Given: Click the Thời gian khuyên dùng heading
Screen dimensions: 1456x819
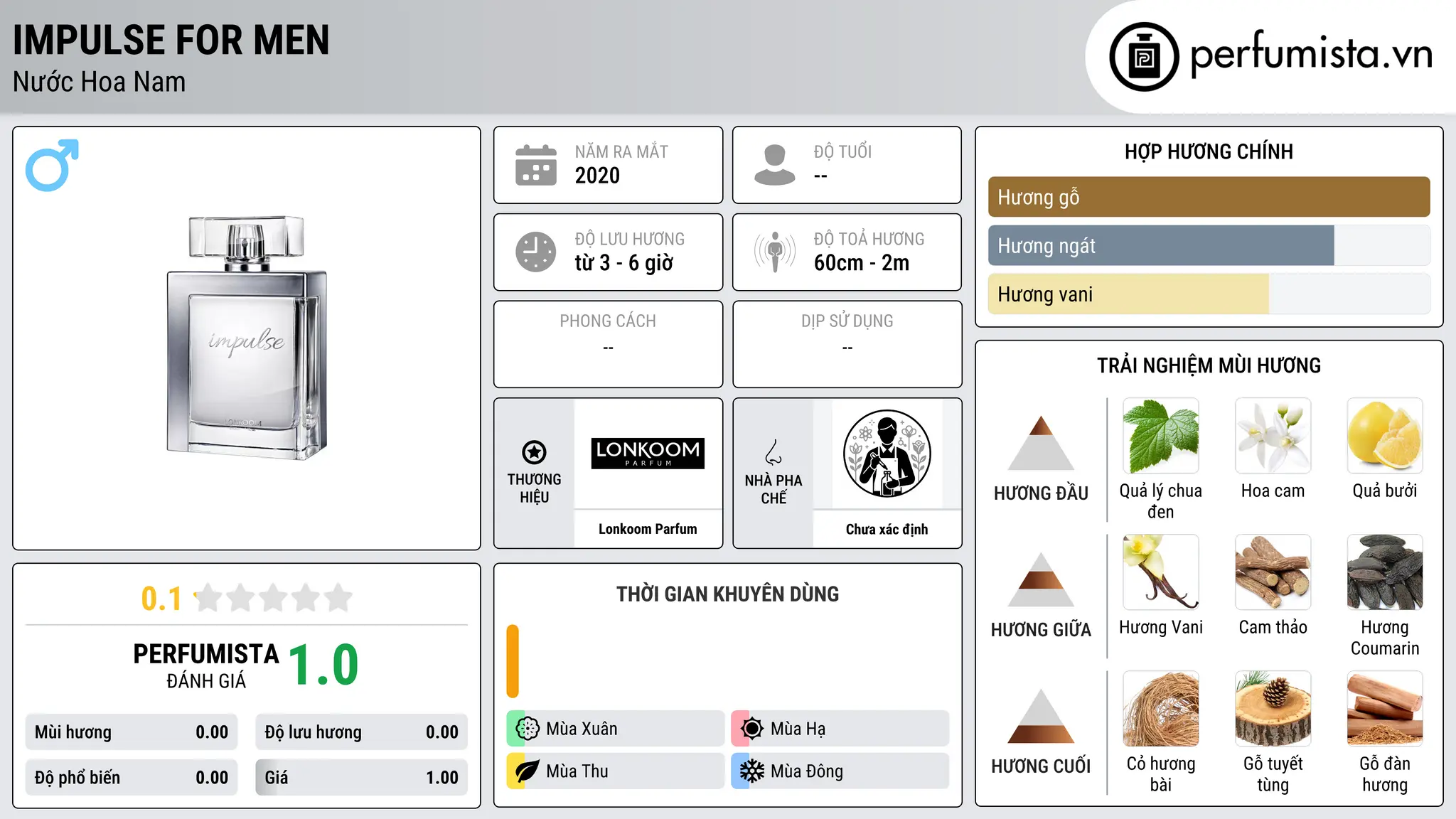Looking at the screenshot, I should [727, 594].
